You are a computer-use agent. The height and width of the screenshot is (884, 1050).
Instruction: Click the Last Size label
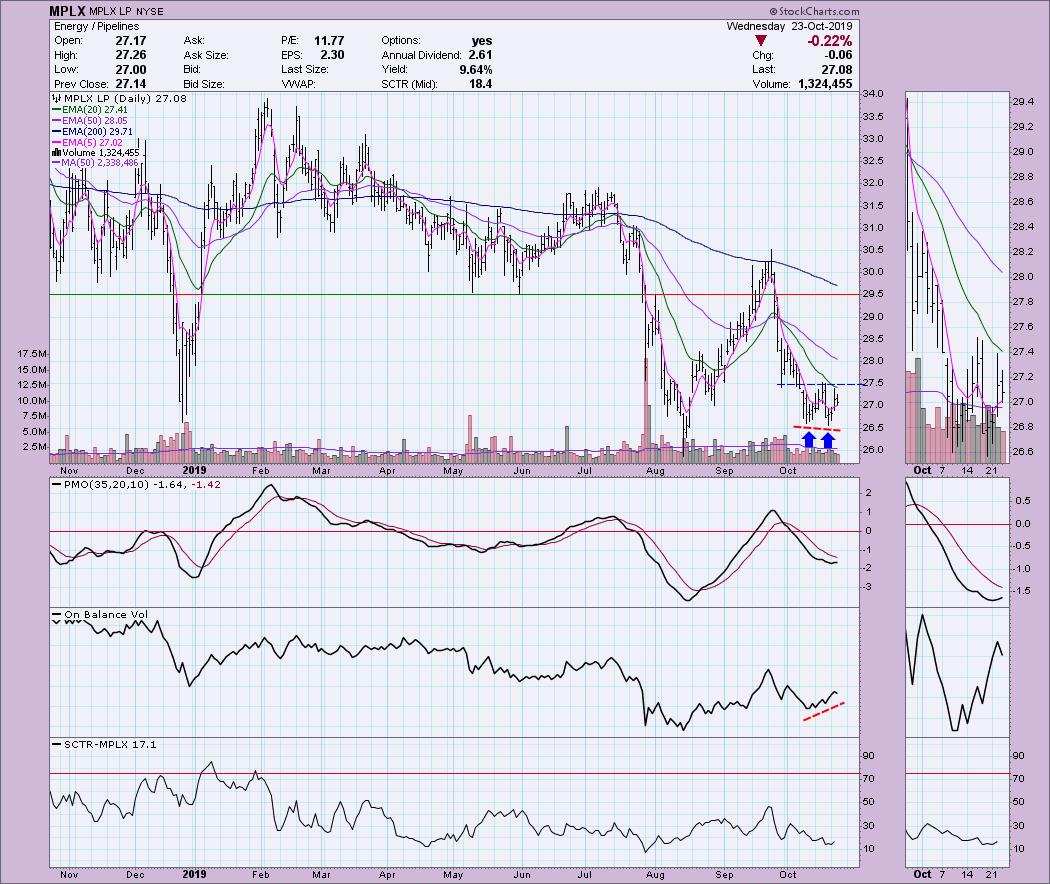305,70
